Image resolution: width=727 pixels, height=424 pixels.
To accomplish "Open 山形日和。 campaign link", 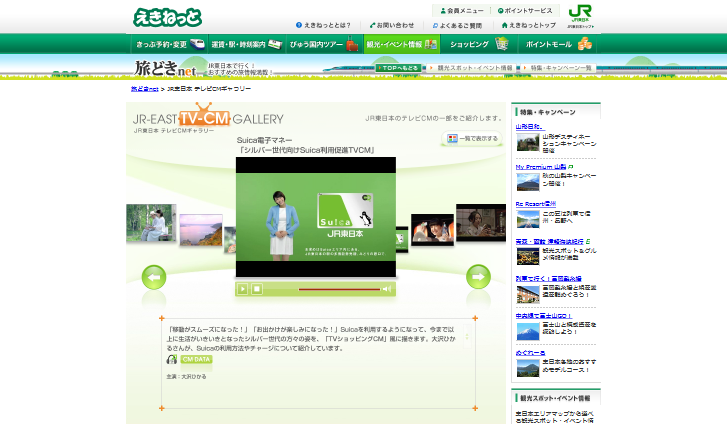I will click(530, 127).
